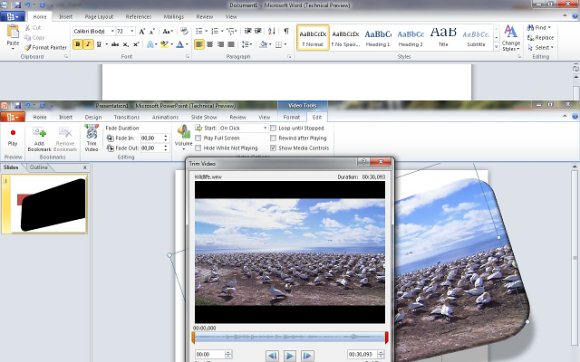The height and width of the screenshot is (362, 580).
Task: Open the Page Layout tab in Word
Action: tap(99, 17)
